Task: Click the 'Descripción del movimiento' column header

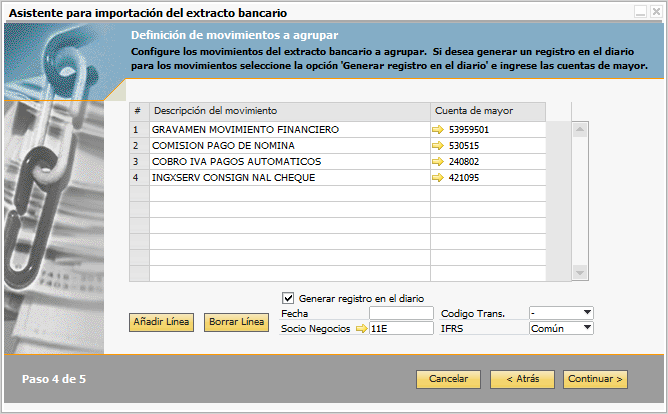Action: tap(288, 110)
